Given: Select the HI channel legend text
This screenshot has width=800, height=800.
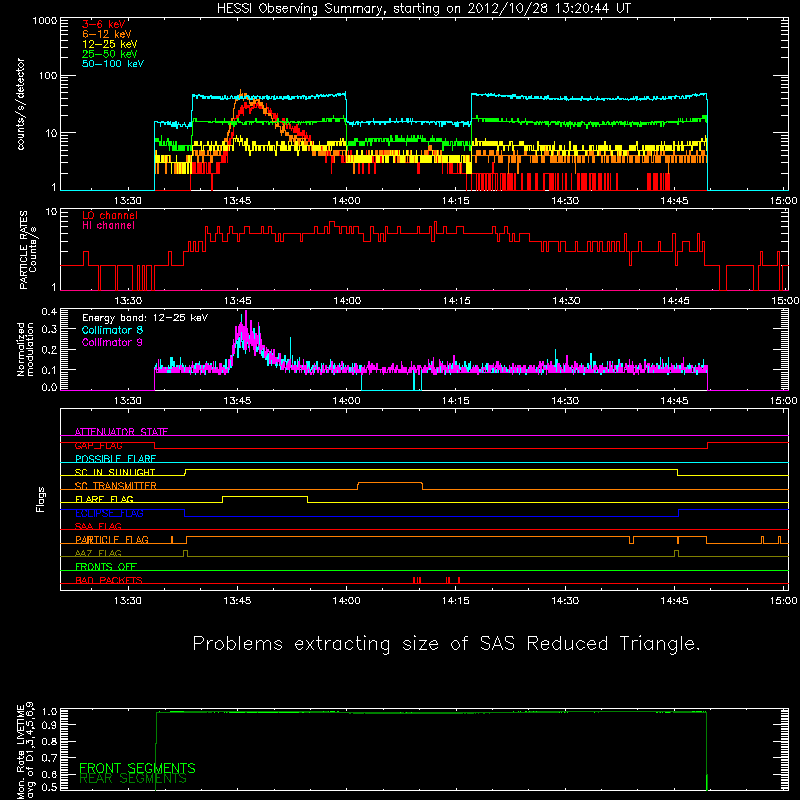Looking at the screenshot, I should [108, 226].
